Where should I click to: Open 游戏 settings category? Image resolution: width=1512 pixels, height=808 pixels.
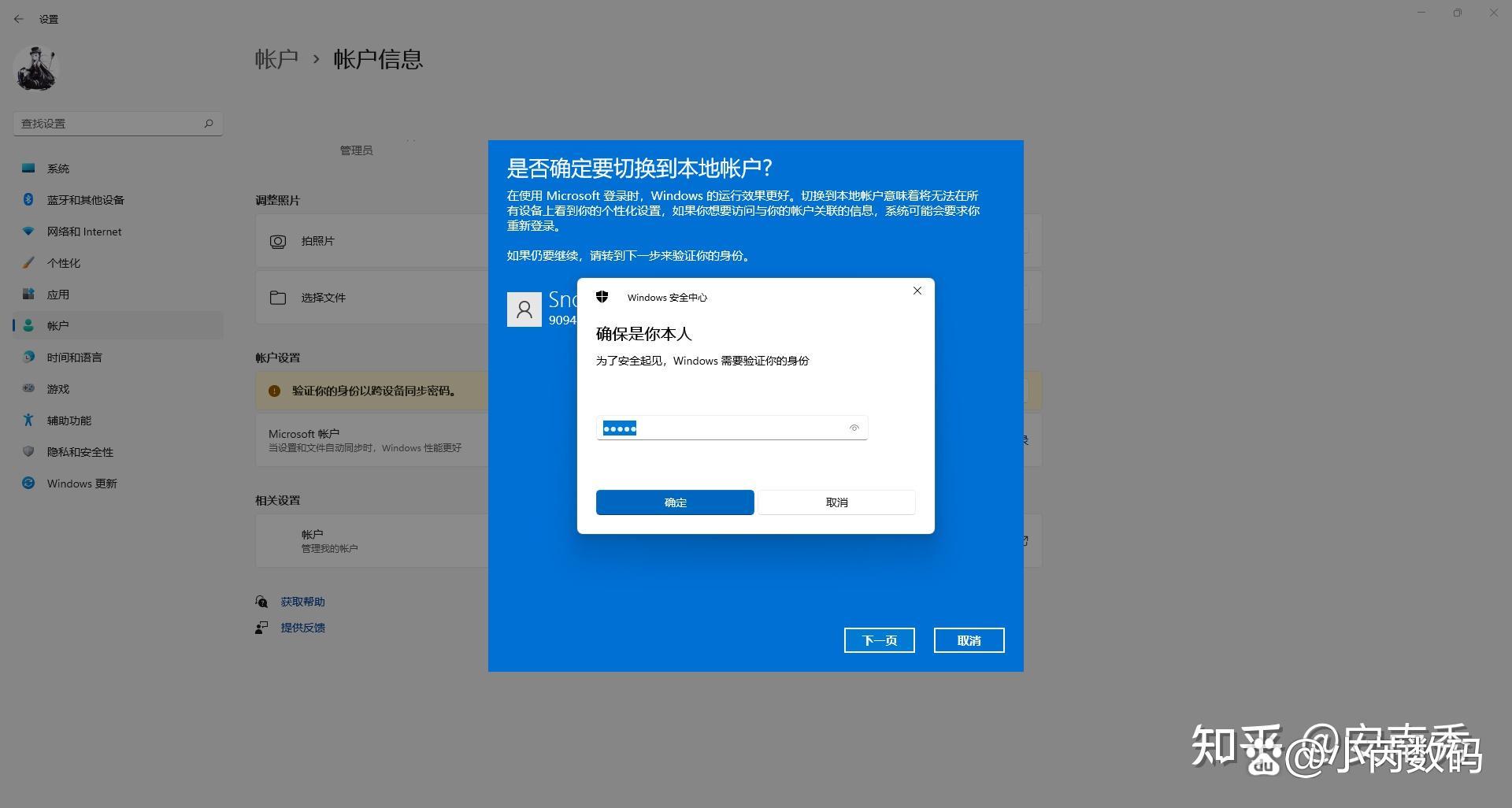[x=118, y=389]
